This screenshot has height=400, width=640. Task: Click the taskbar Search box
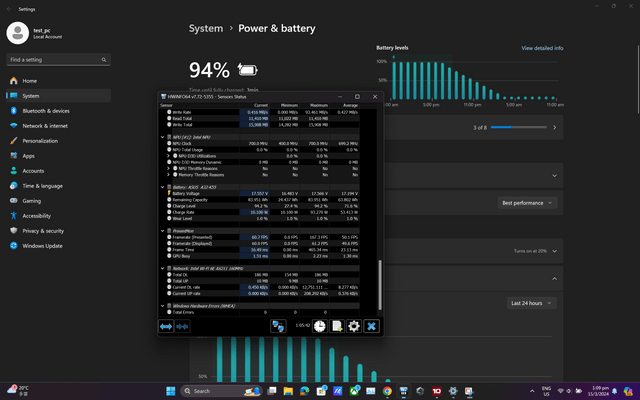221,391
